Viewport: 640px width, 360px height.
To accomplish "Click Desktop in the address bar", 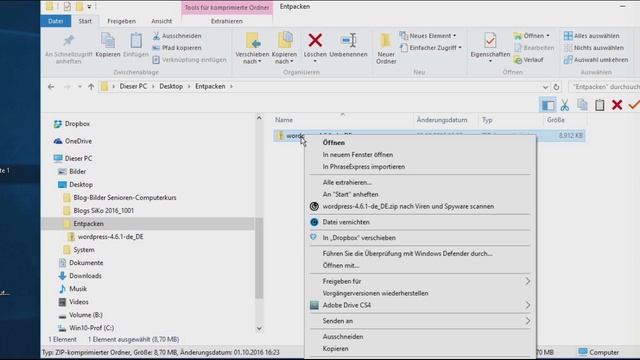I will pos(171,87).
